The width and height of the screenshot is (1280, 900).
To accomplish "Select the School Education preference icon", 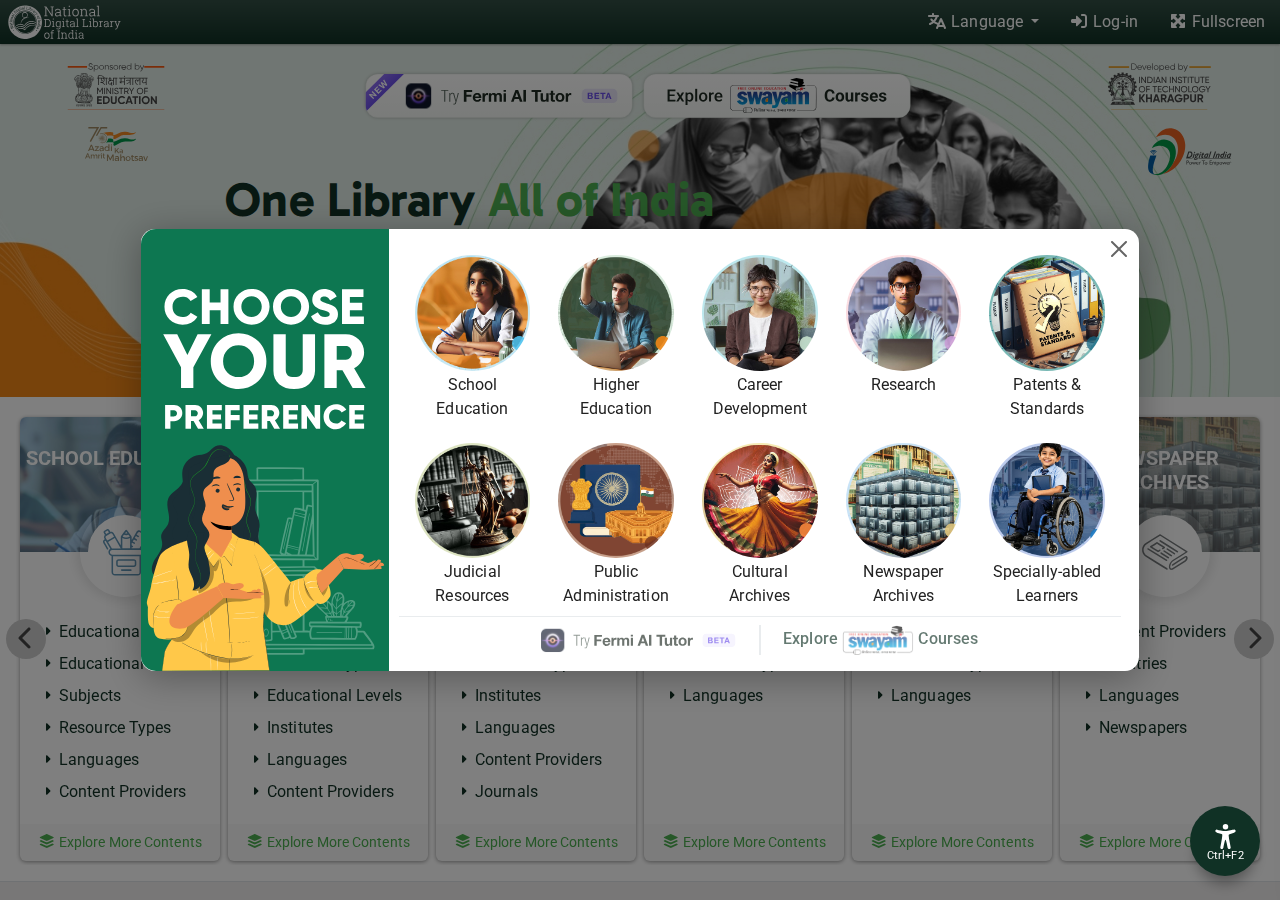I will point(472,313).
